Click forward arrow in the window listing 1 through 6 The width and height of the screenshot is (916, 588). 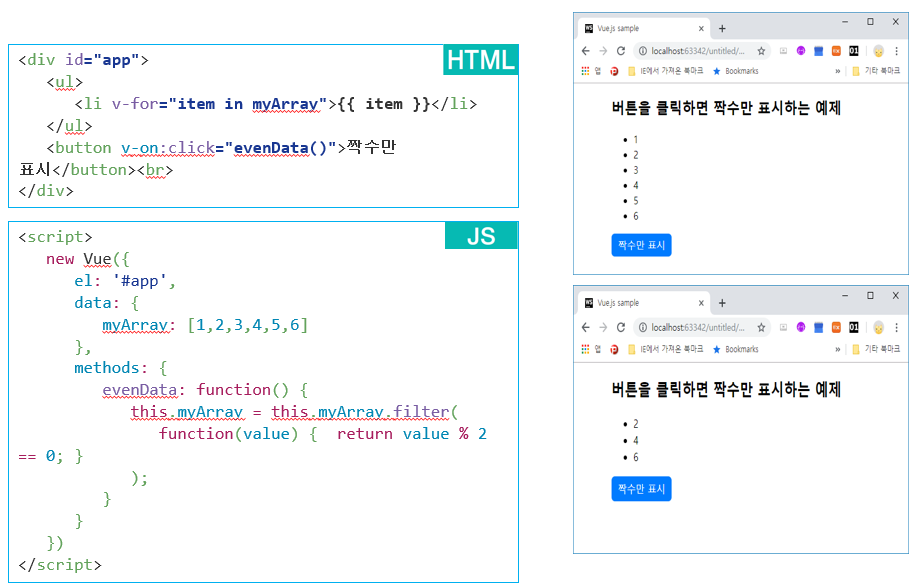[603, 51]
